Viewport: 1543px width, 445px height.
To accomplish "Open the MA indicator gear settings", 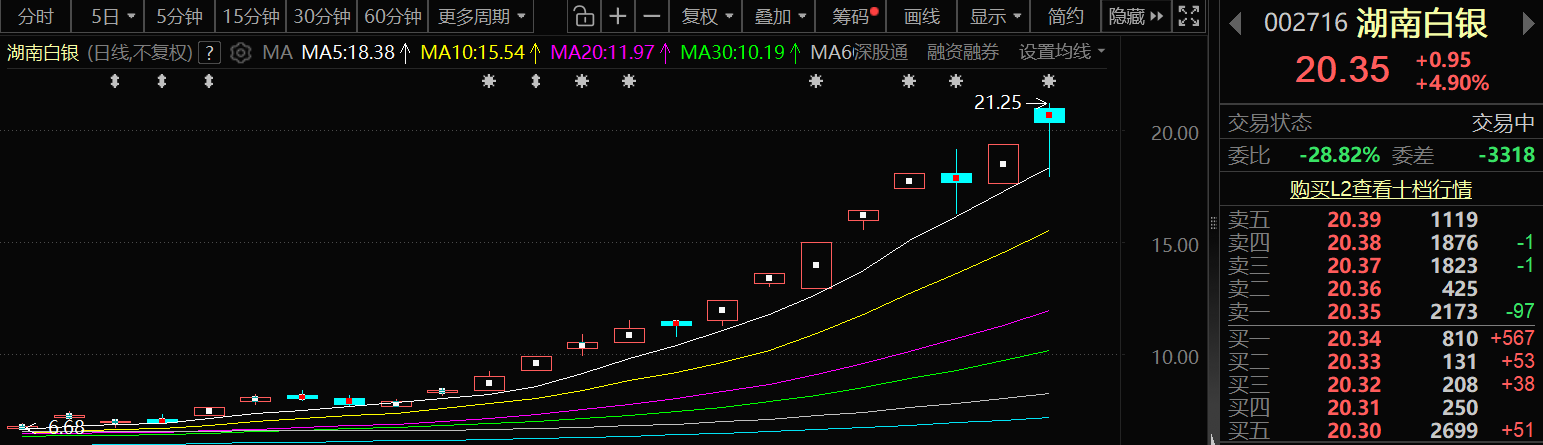I will point(240,53).
